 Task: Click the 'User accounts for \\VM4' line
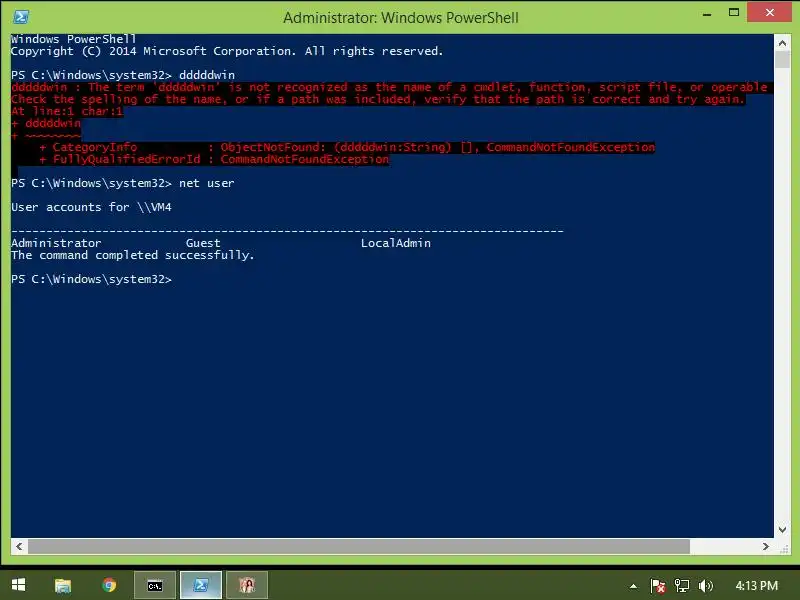(91, 207)
